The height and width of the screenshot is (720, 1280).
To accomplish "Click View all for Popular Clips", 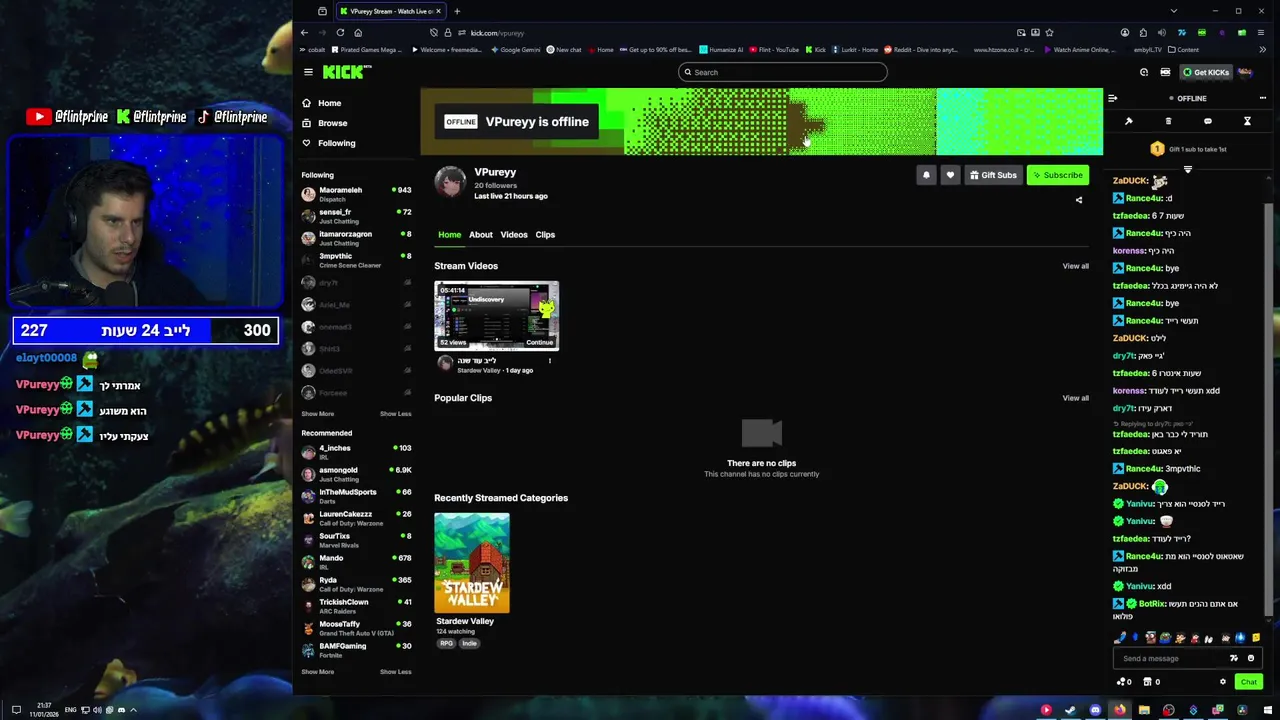I will (1075, 398).
